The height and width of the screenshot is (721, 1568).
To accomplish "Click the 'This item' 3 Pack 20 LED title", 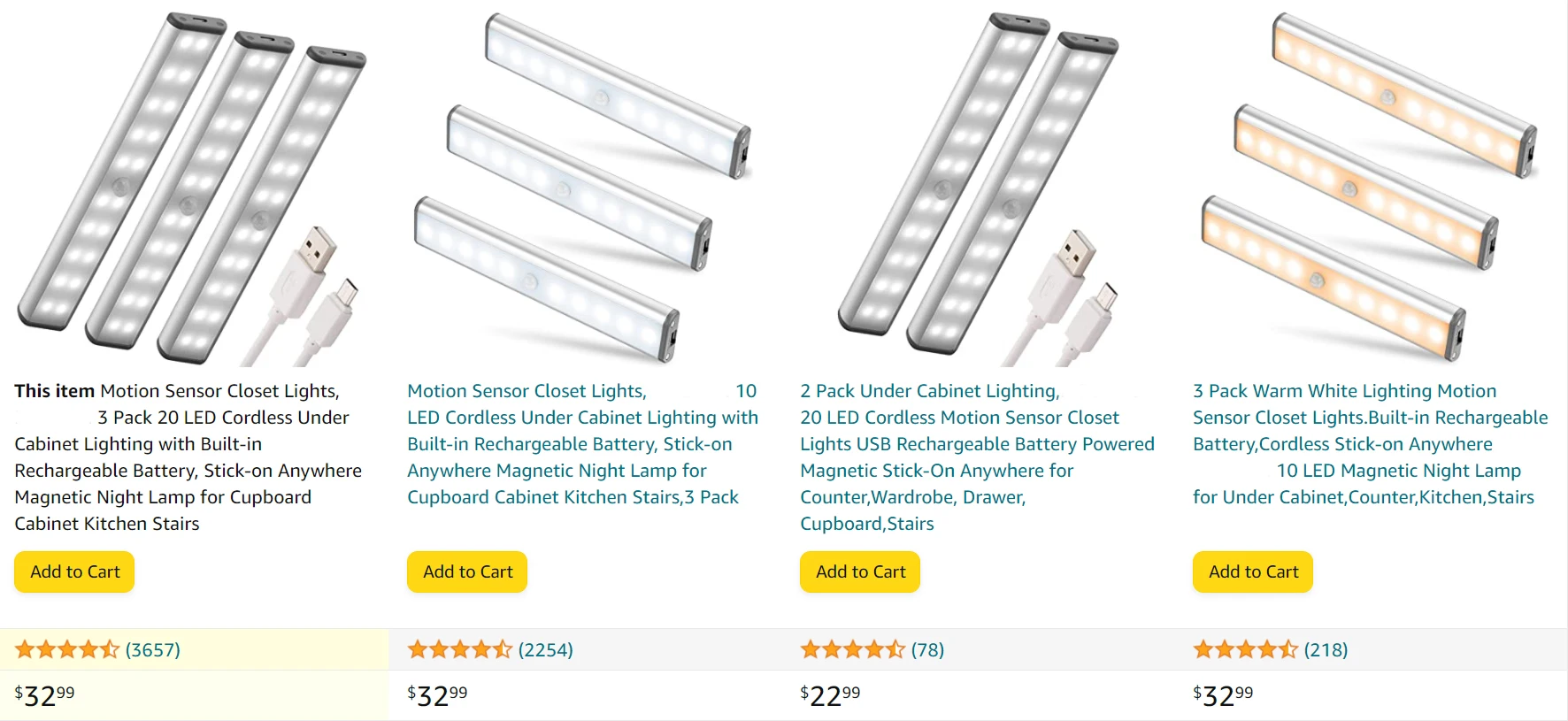I will 188,456.
